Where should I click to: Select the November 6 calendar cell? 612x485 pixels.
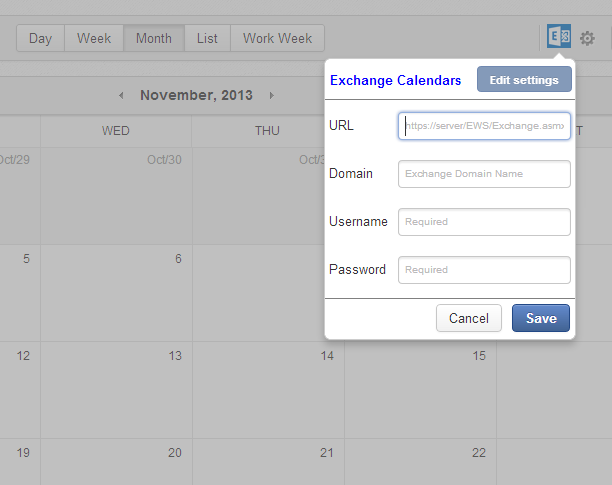[x=116, y=293]
